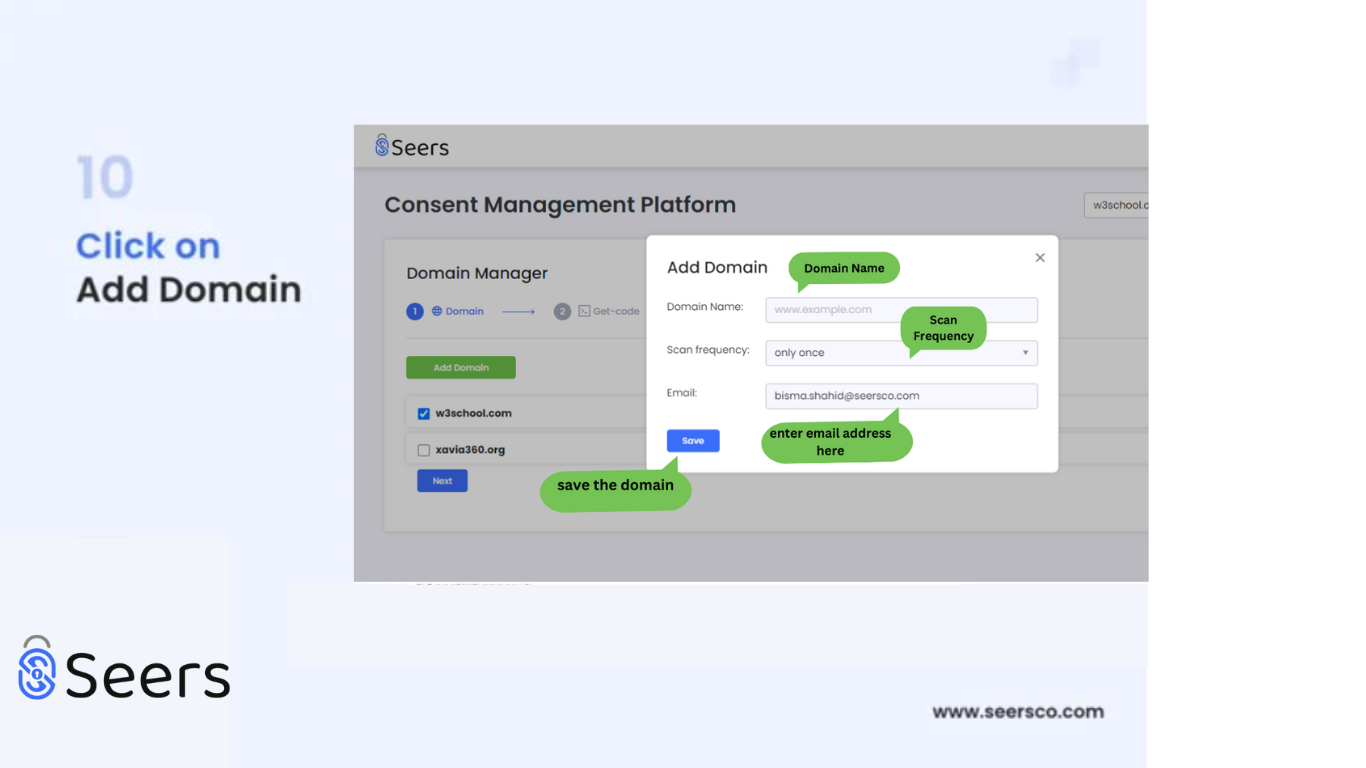Open the Scan frequency dropdown

pyautogui.click(x=901, y=353)
